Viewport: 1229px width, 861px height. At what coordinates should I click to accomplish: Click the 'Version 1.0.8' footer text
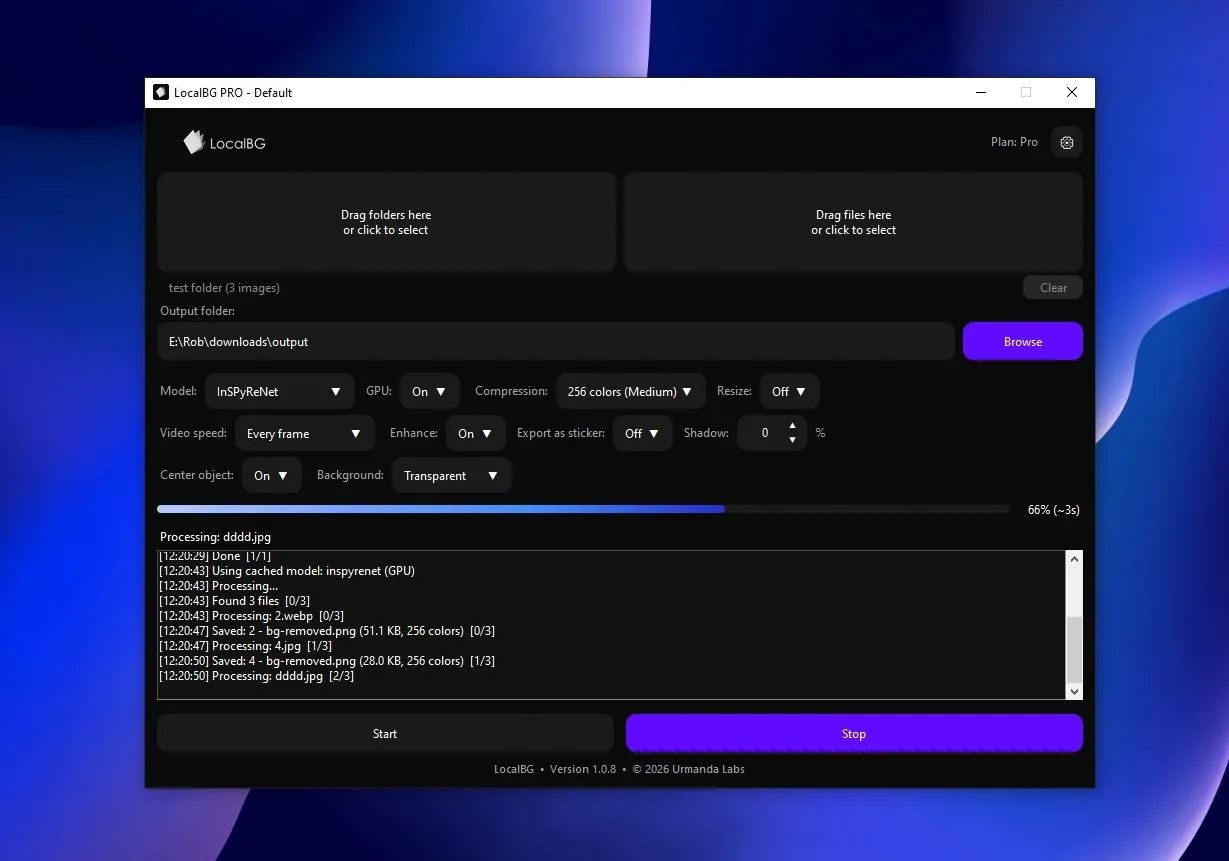pos(583,769)
